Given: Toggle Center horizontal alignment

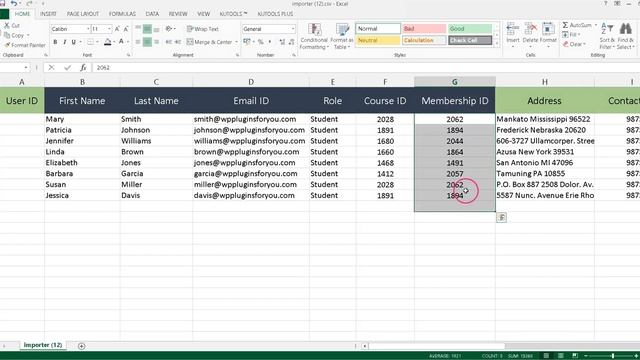Looking at the screenshot, I should tap(147, 42).
